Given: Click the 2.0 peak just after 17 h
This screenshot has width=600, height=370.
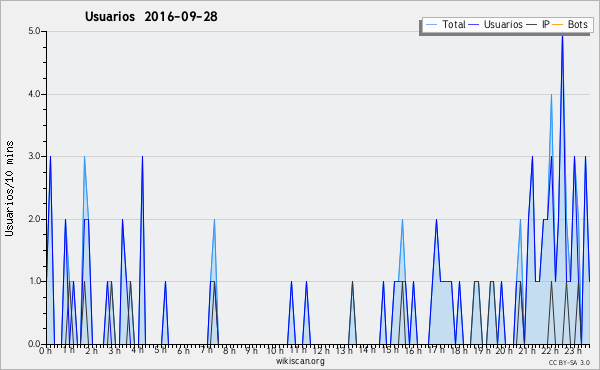Looking at the screenshot, I should (x=436, y=220).
